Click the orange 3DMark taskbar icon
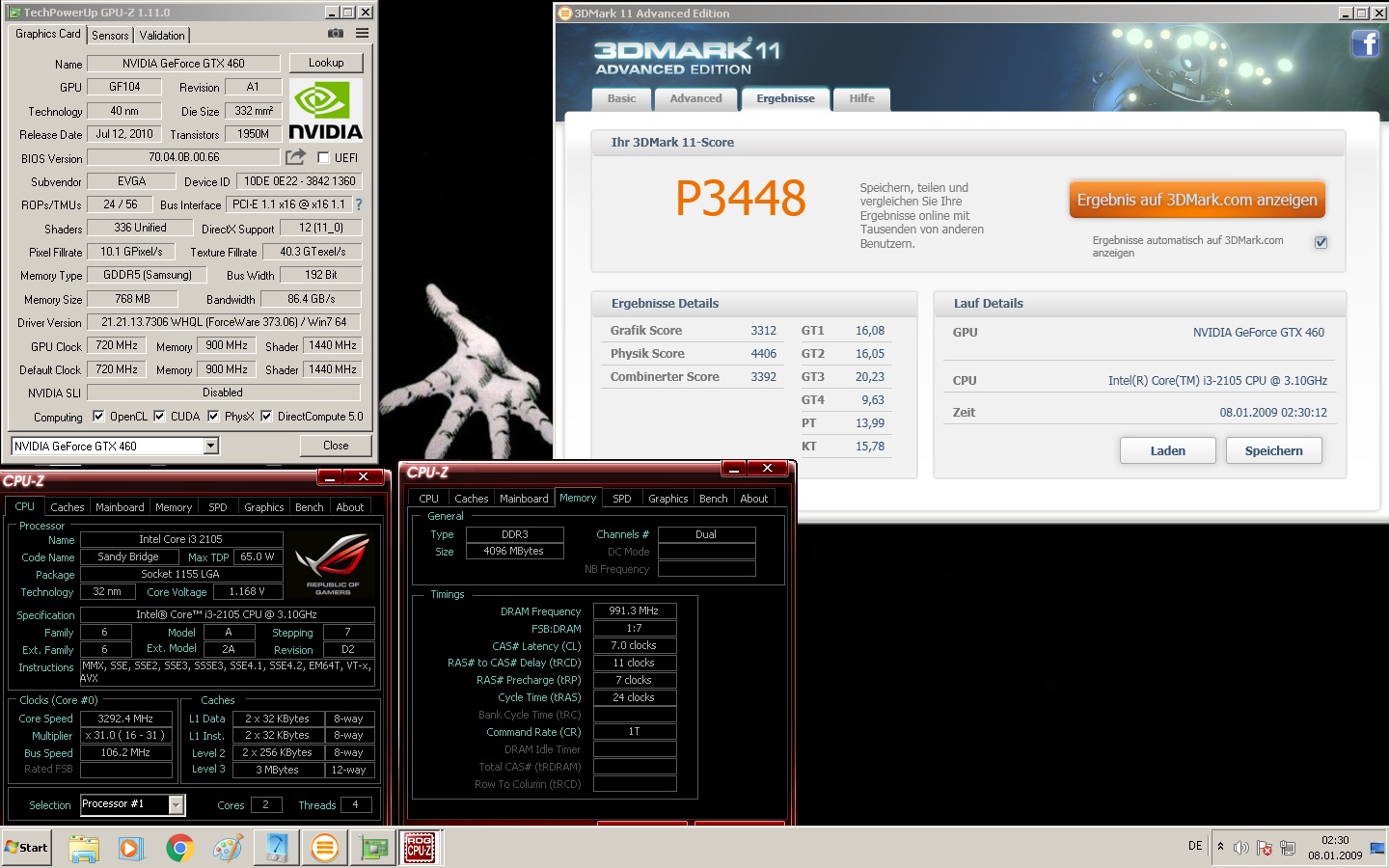This screenshot has height=868, width=1389. pyautogui.click(x=325, y=848)
